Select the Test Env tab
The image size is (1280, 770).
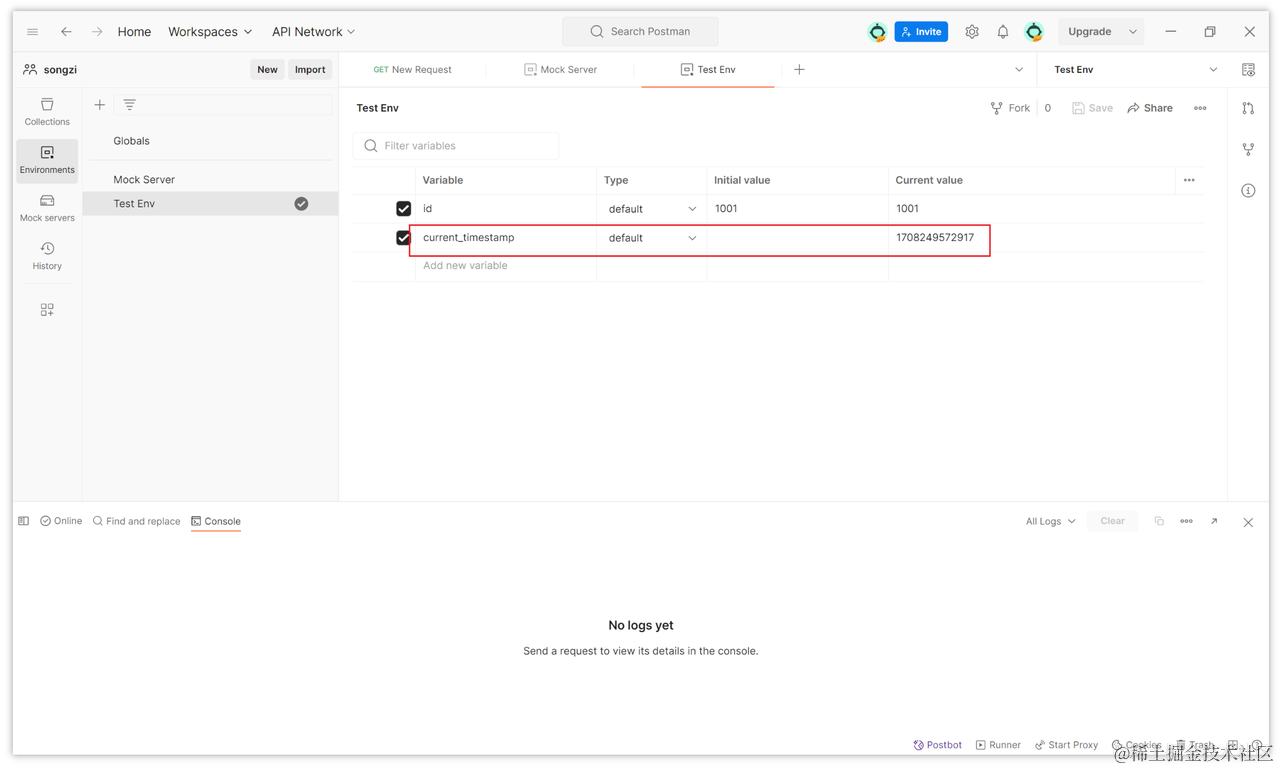click(708, 70)
